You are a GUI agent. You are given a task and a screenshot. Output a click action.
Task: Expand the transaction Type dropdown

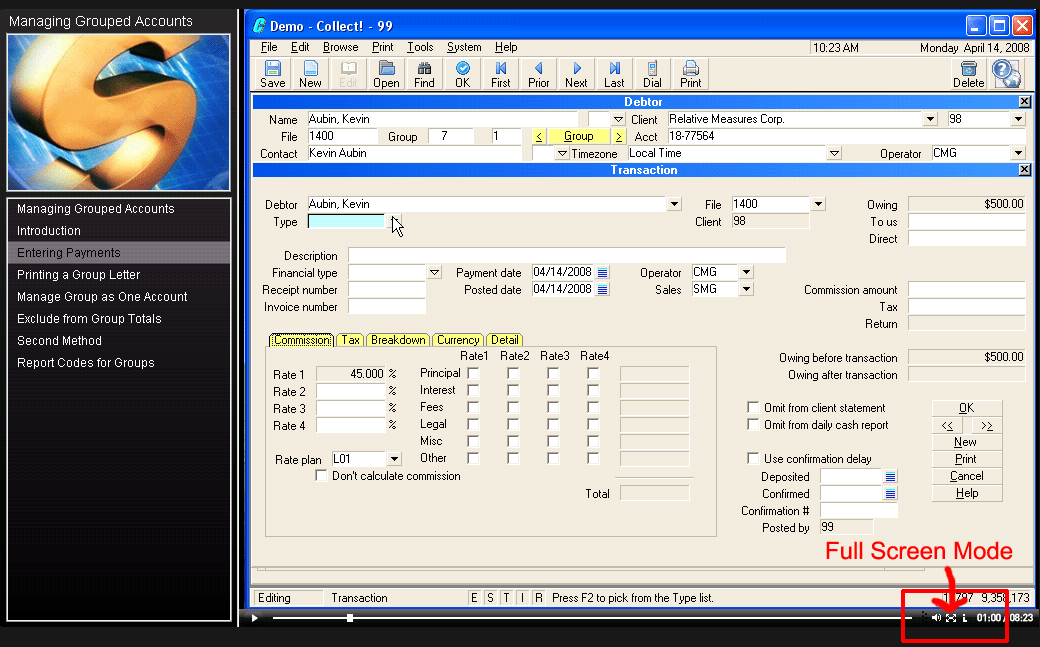pyautogui.click(x=395, y=222)
